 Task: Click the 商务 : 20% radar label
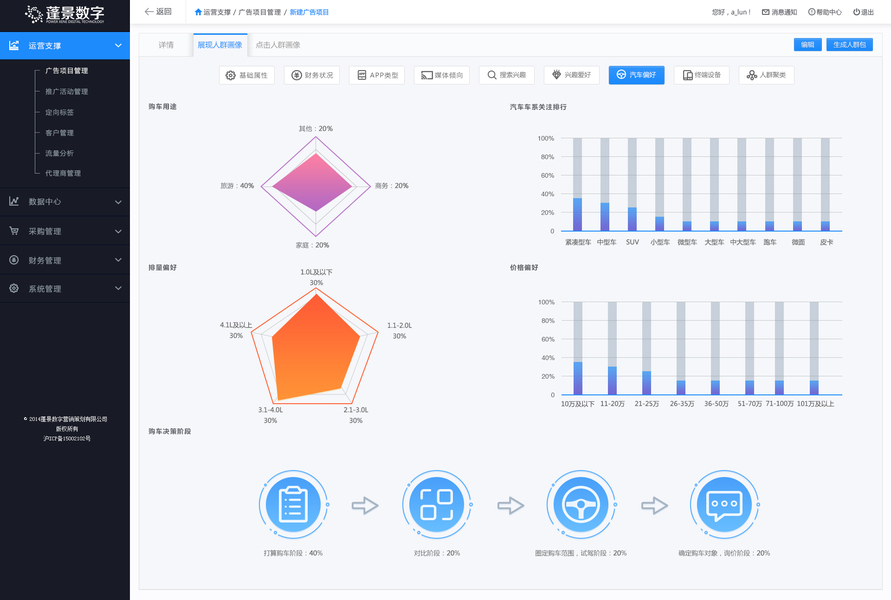tap(392, 186)
